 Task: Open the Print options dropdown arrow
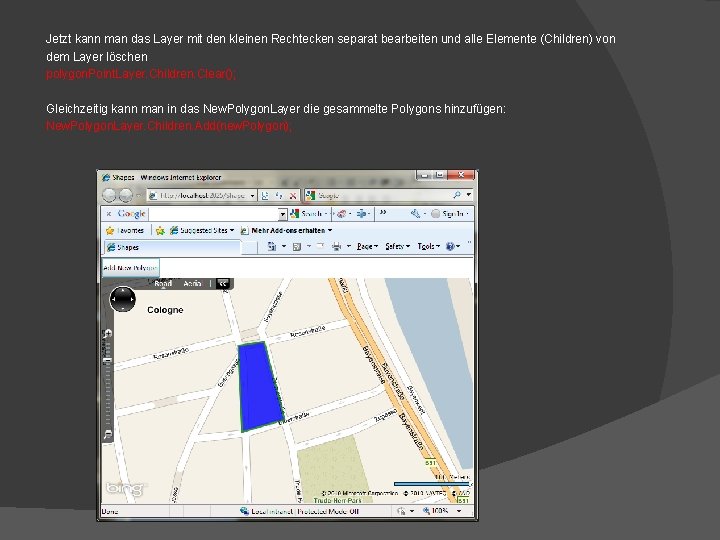tap(349, 247)
